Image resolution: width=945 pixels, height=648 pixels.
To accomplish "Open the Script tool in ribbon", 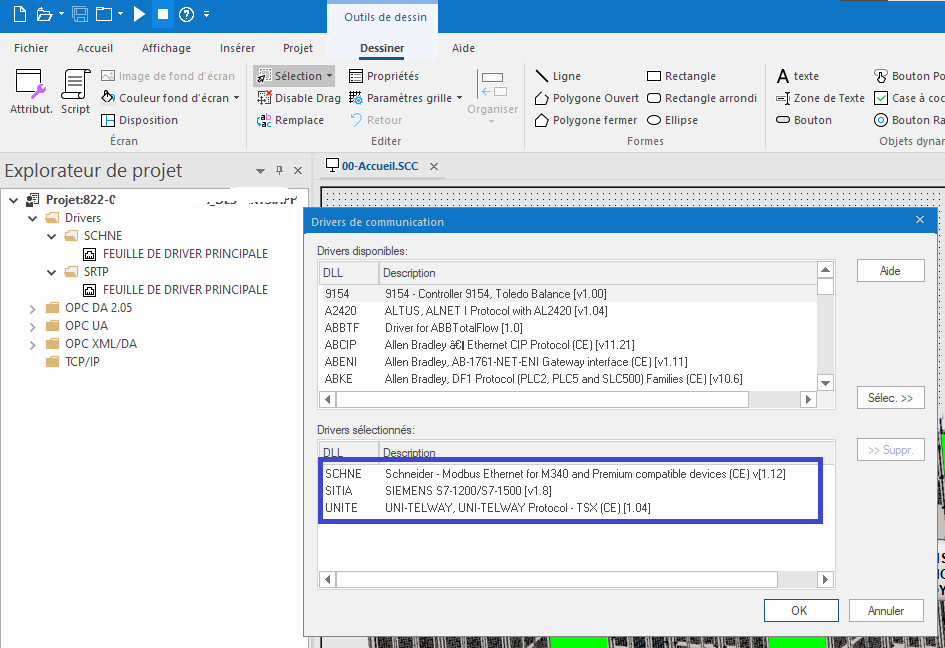I will pyautogui.click(x=75, y=91).
